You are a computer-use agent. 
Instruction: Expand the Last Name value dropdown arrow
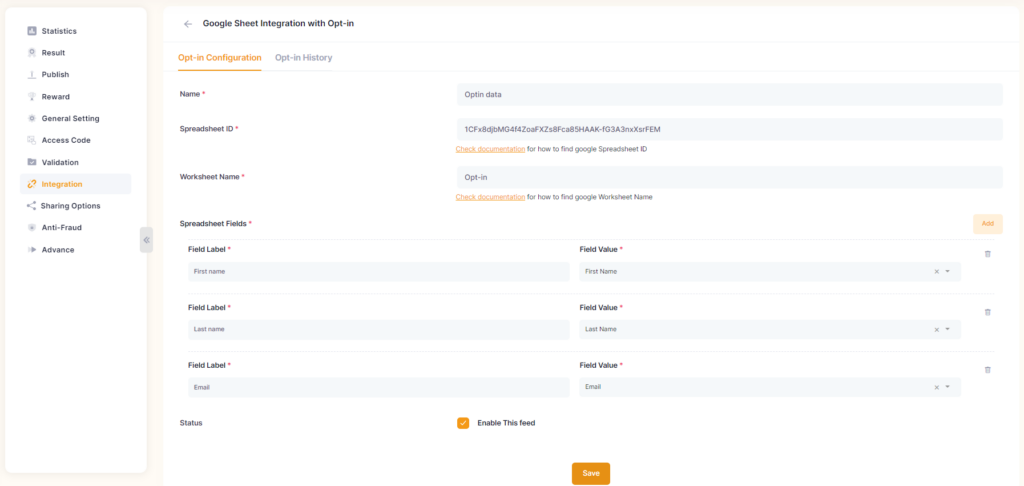pyautogui.click(x=948, y=329)
